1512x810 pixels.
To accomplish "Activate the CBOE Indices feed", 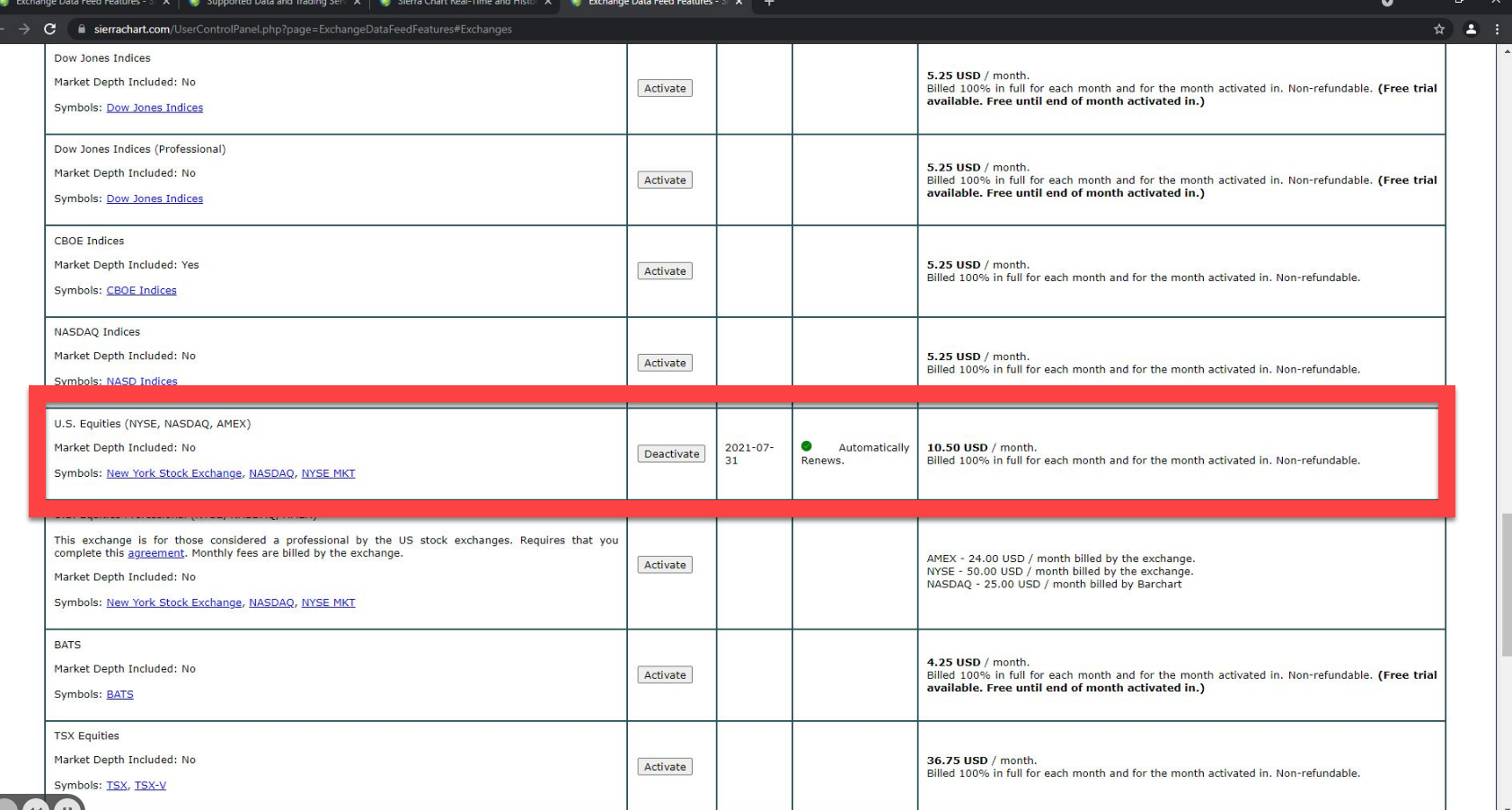I will (665, 271).
